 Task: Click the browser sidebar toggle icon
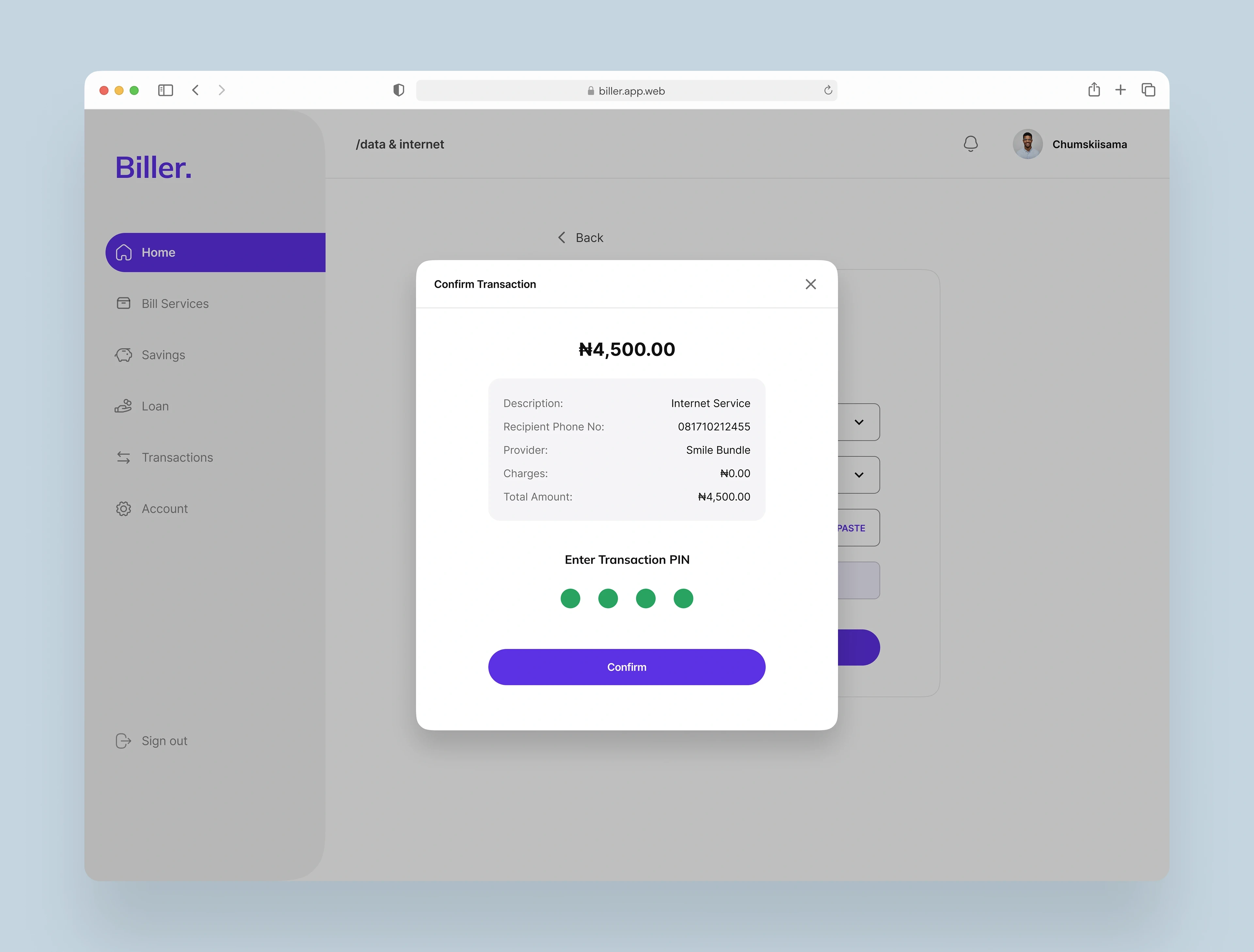[x=165, y=90]
